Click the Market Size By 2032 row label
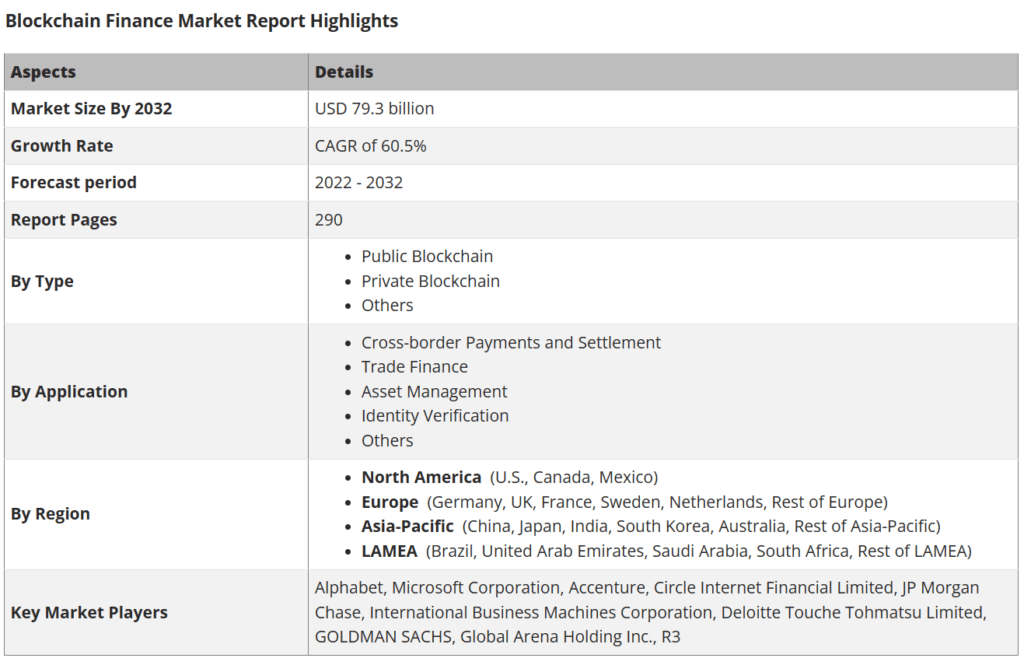 click(x=94, y=108)
